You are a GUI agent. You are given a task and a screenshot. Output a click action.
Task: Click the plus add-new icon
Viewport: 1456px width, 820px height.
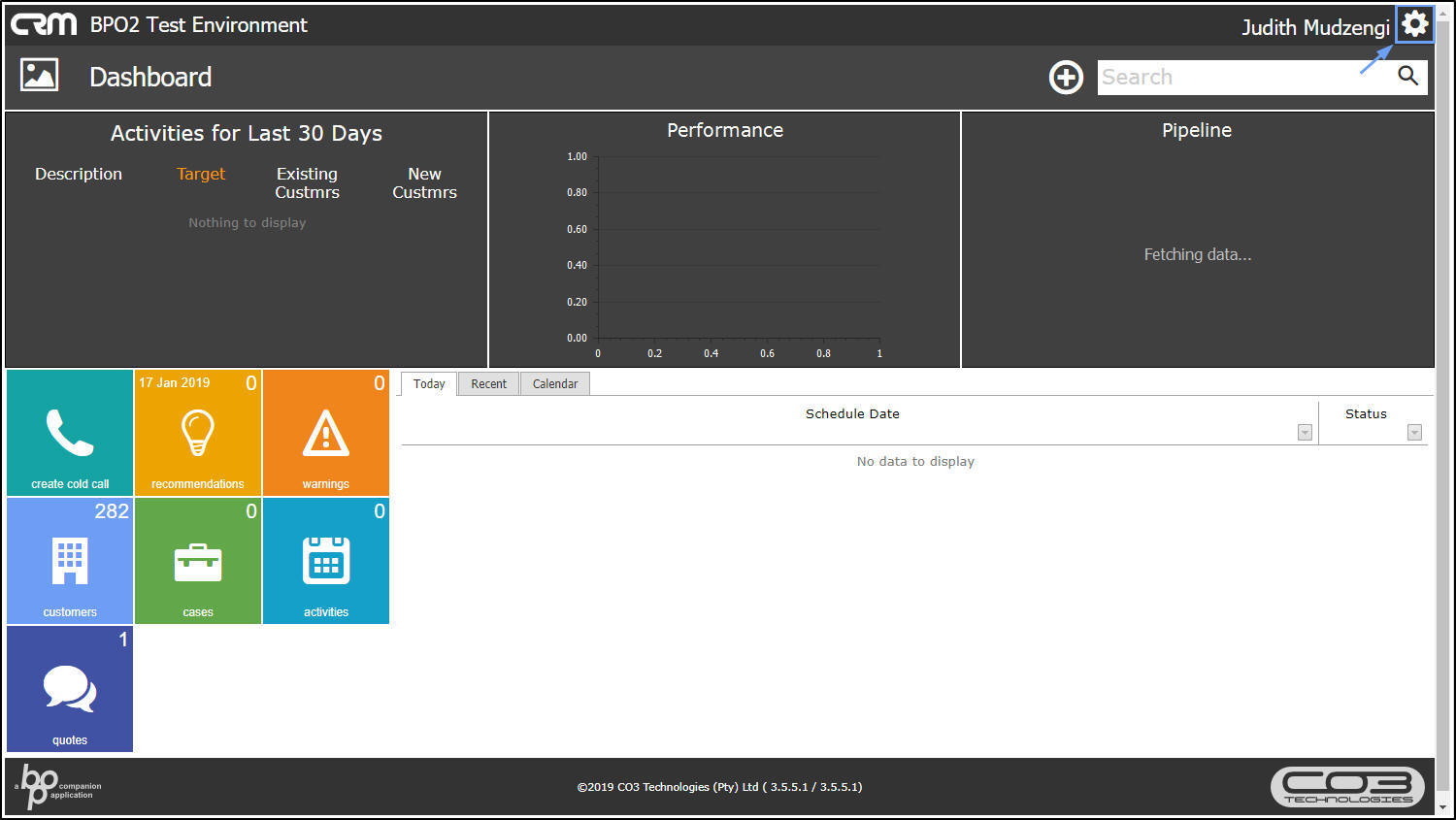pyautogui.click(x=1066, y=78)
